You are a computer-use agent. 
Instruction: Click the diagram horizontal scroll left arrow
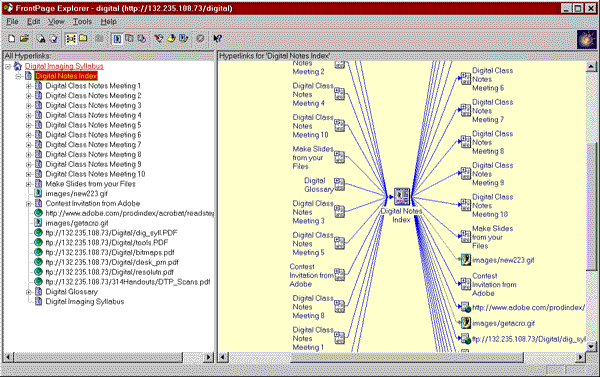point(223,357)
